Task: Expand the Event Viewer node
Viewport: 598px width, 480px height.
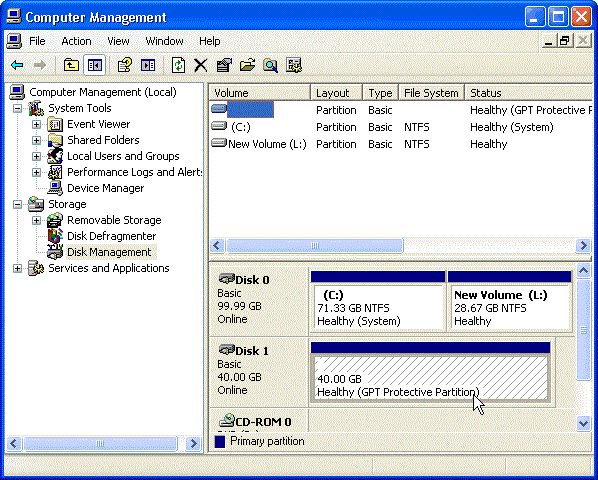Action: [x=36, y=124]
